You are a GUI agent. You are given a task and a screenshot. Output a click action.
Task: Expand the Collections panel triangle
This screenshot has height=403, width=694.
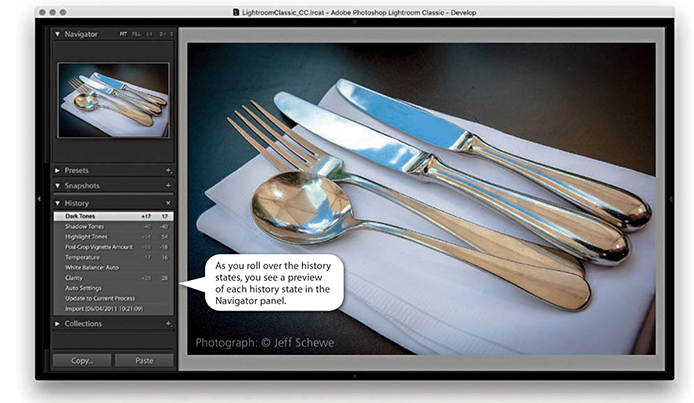(58, 324)
